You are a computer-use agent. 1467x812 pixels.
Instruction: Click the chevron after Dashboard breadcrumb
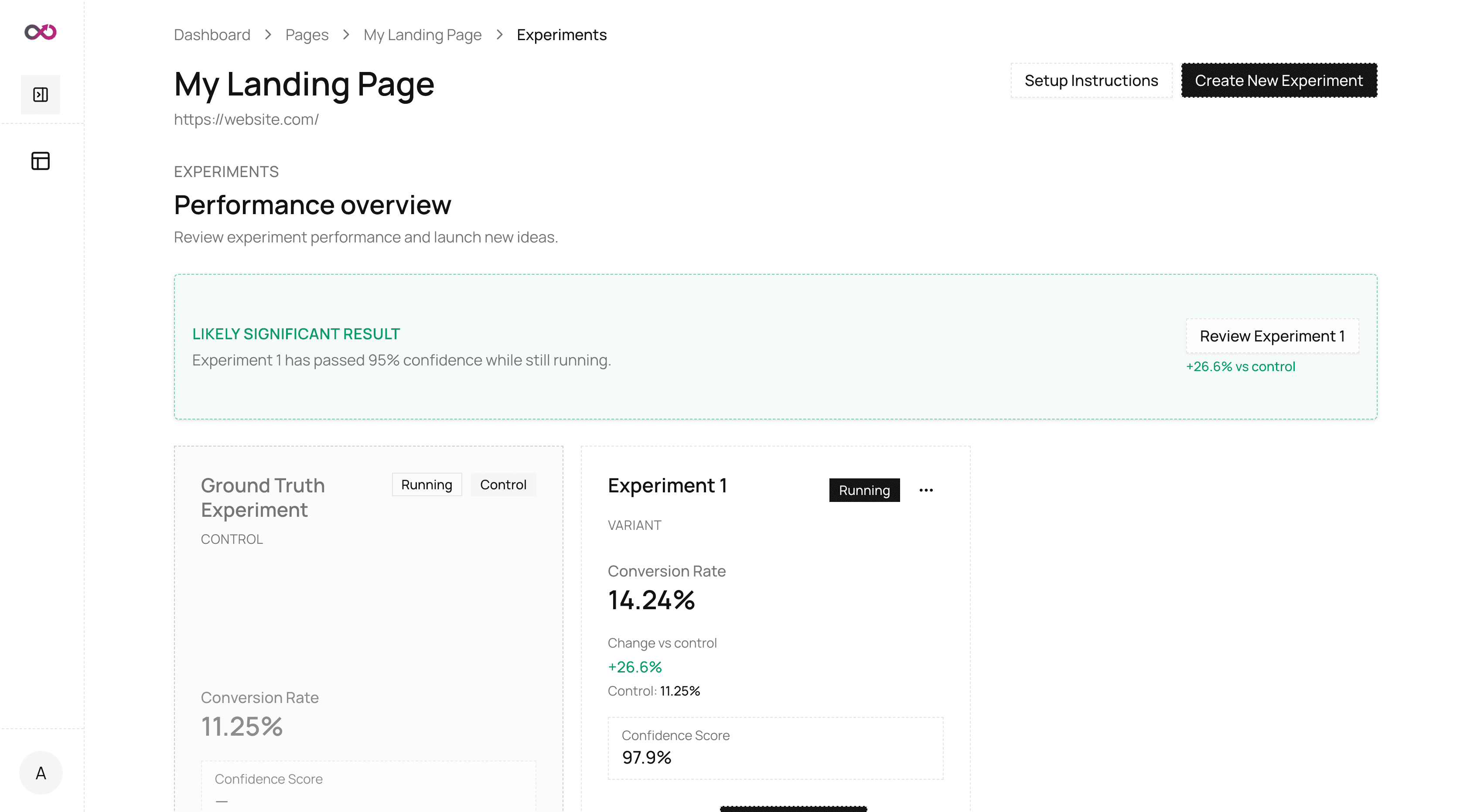point(268,35)
